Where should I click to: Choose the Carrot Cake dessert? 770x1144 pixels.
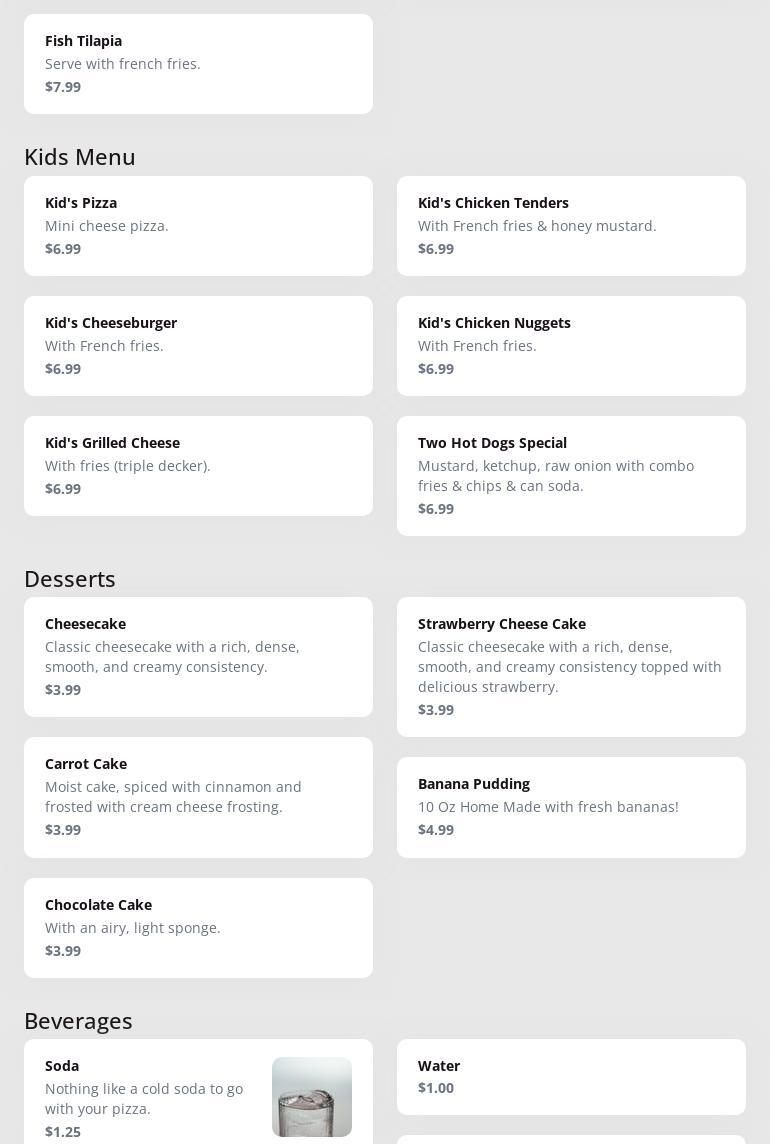point(198,796)
